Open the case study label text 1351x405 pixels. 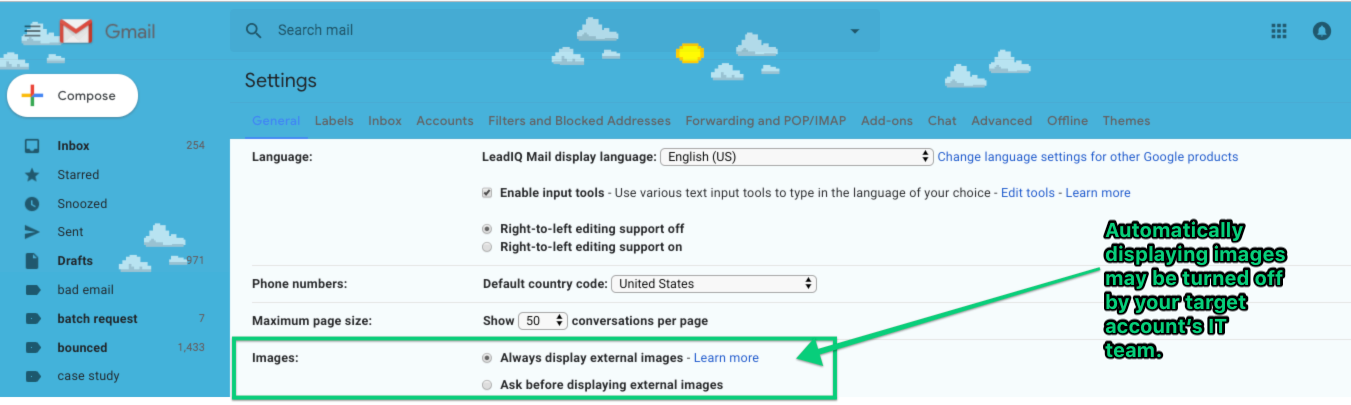click(x=88, y=377)
